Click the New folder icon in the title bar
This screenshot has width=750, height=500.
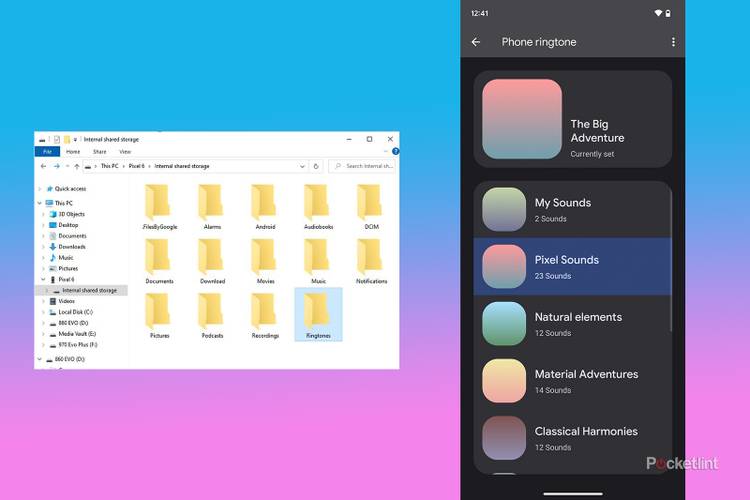coord(66,139)
